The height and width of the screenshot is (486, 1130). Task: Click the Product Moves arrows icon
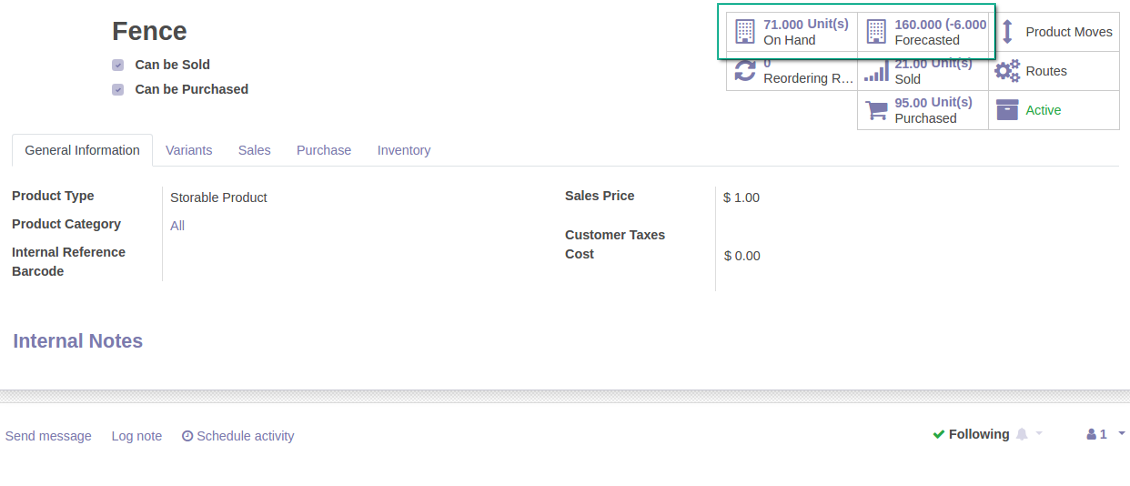pyautogui.click(x=1007, y=32)
